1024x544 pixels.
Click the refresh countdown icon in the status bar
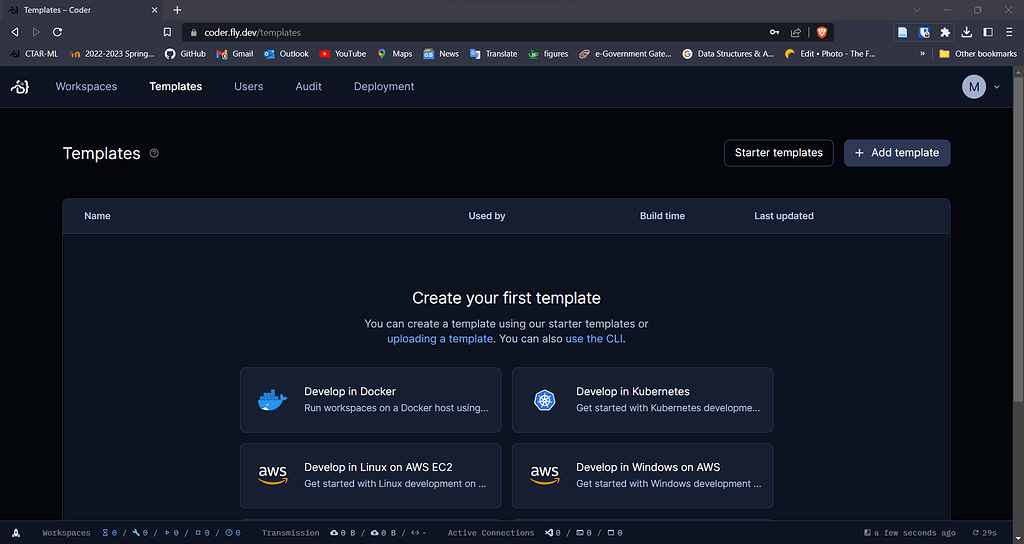(x=976, y=533)
